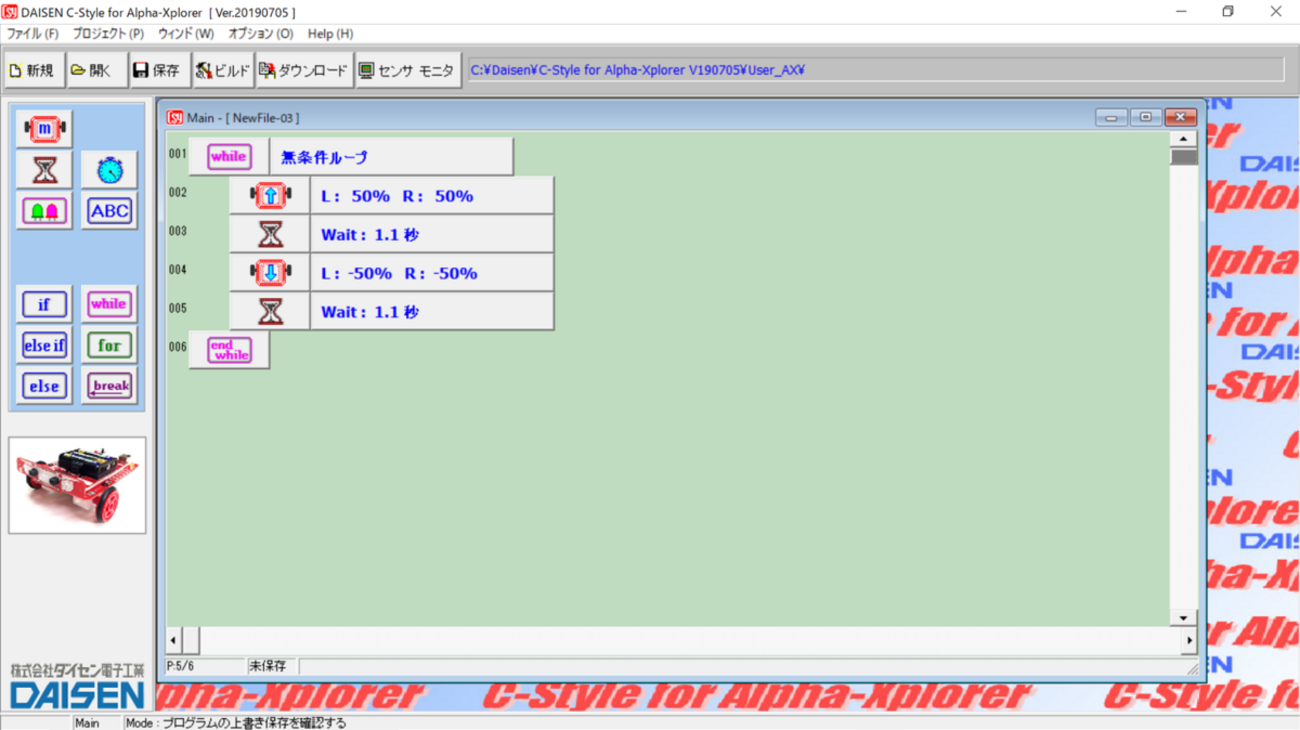The width and height of the screenshot is (1300, 730).
Task: Click the L: 50% R: 50% motor setting
Action: tap(432, 195)
